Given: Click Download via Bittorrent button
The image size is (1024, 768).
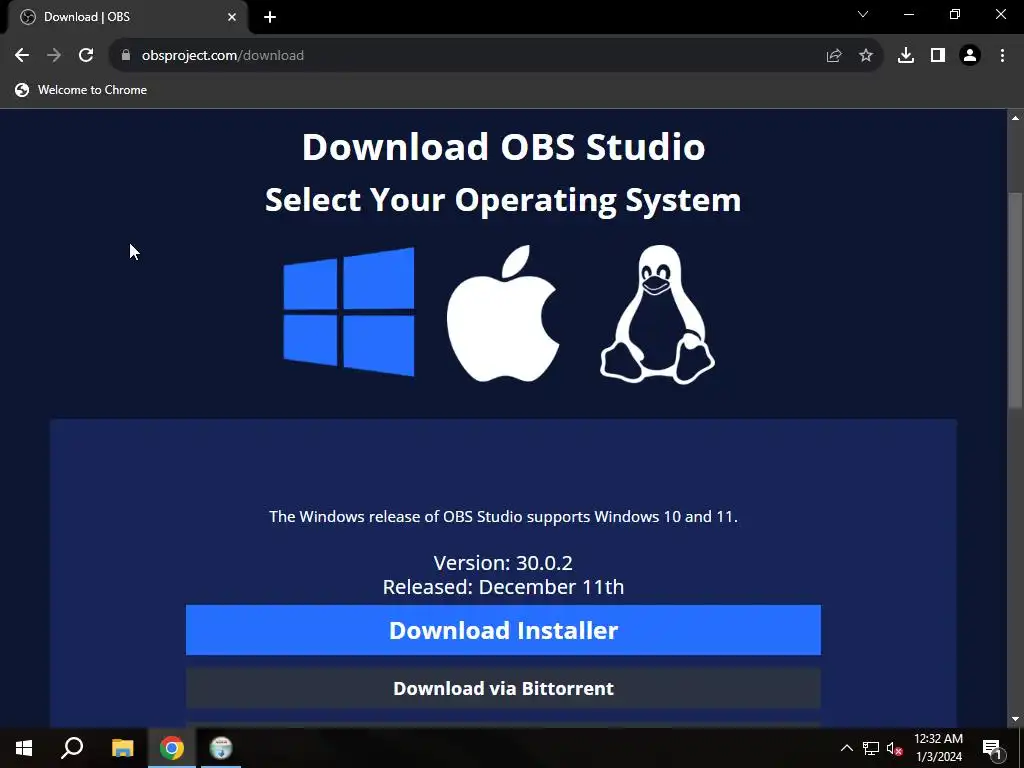Looking at the screenshot, I should click(x=503, y=688).
